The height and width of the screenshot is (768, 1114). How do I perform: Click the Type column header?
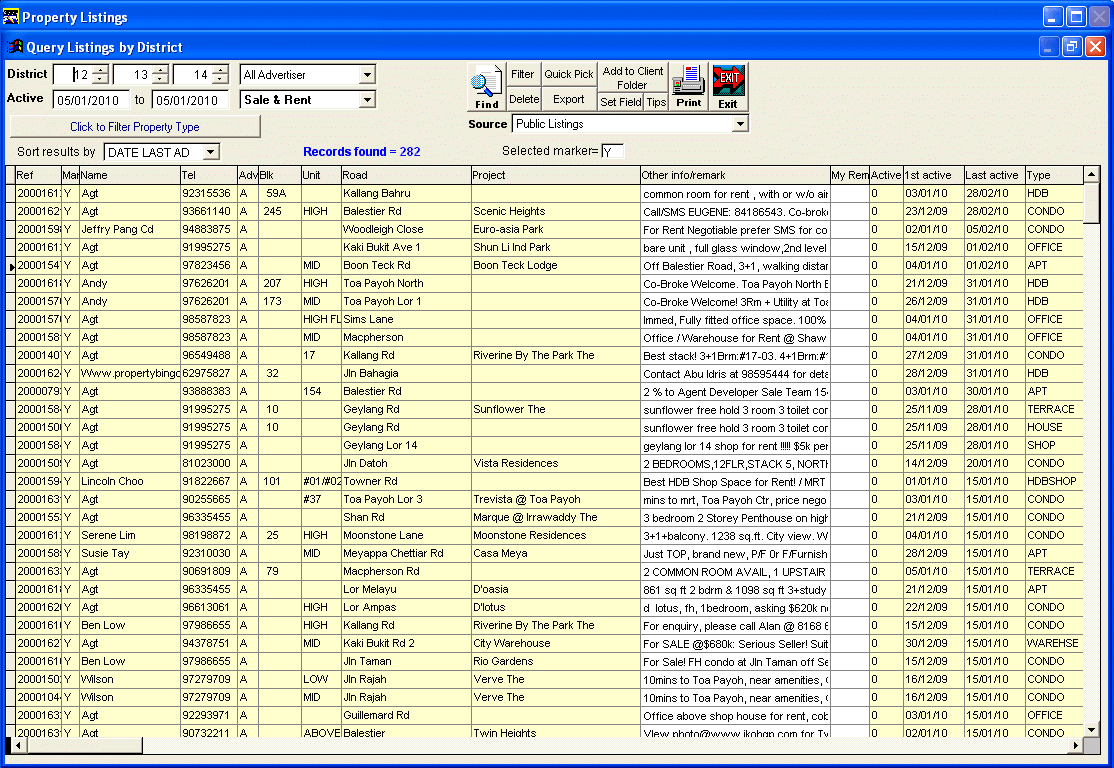pyautogui.click(x=1054, y=175)
